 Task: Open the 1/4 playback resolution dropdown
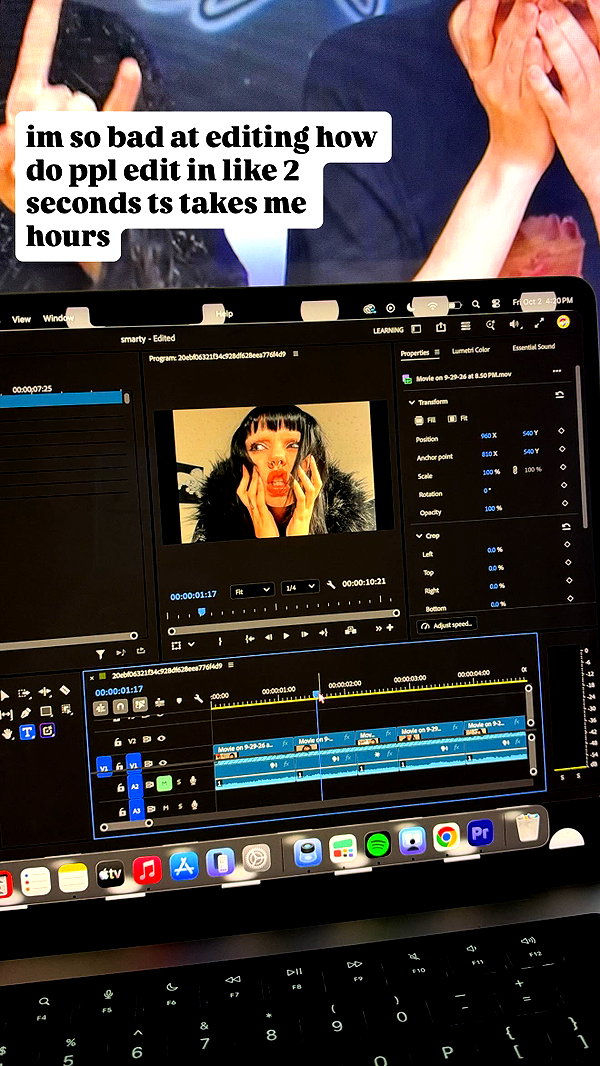(x=299, y=587)
